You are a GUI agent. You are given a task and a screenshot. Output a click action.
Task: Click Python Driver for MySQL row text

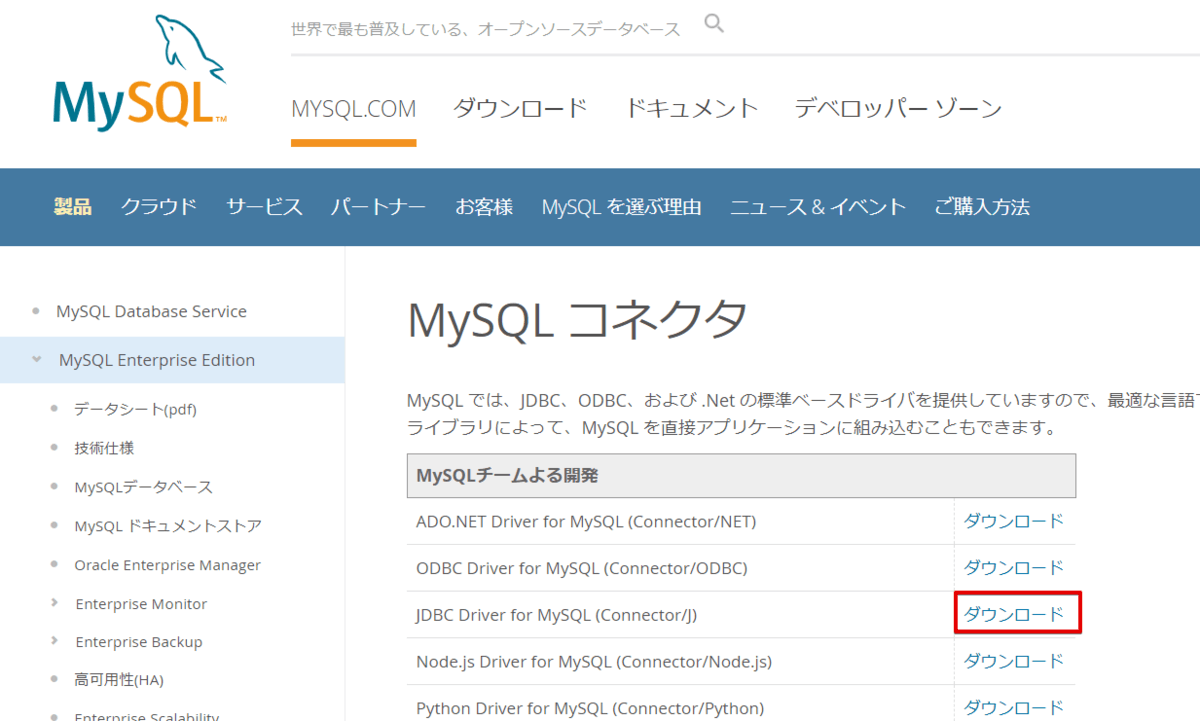click(x=590, y=708)
